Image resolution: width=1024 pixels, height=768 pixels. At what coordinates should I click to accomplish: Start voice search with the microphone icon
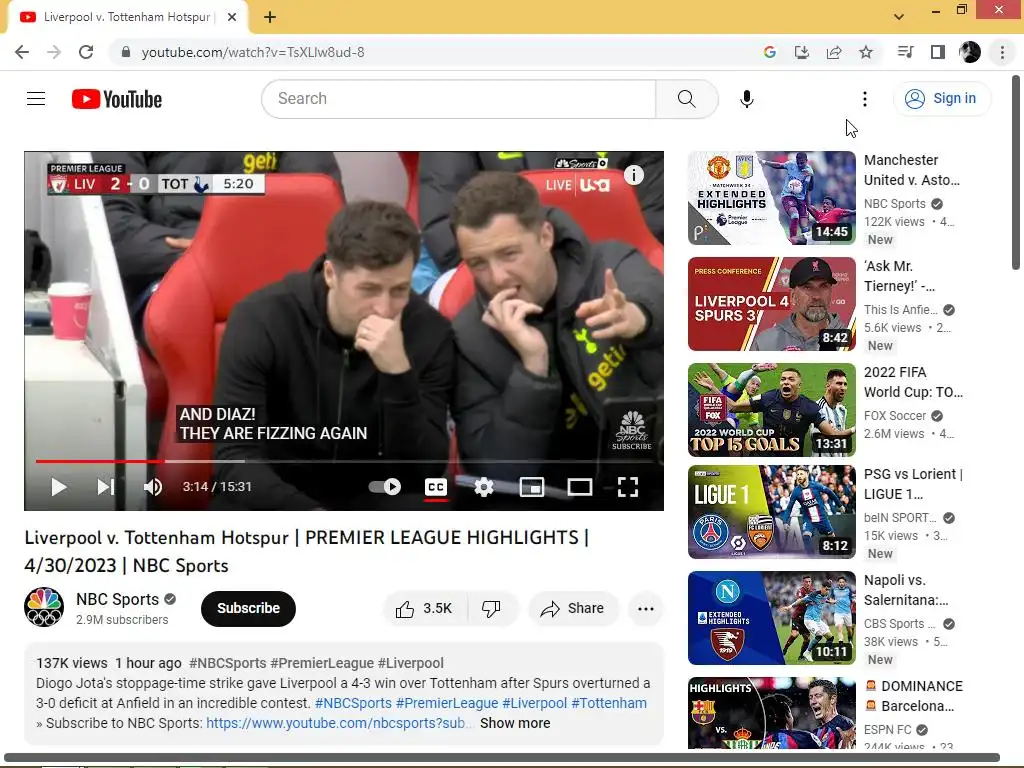[746, 99]
